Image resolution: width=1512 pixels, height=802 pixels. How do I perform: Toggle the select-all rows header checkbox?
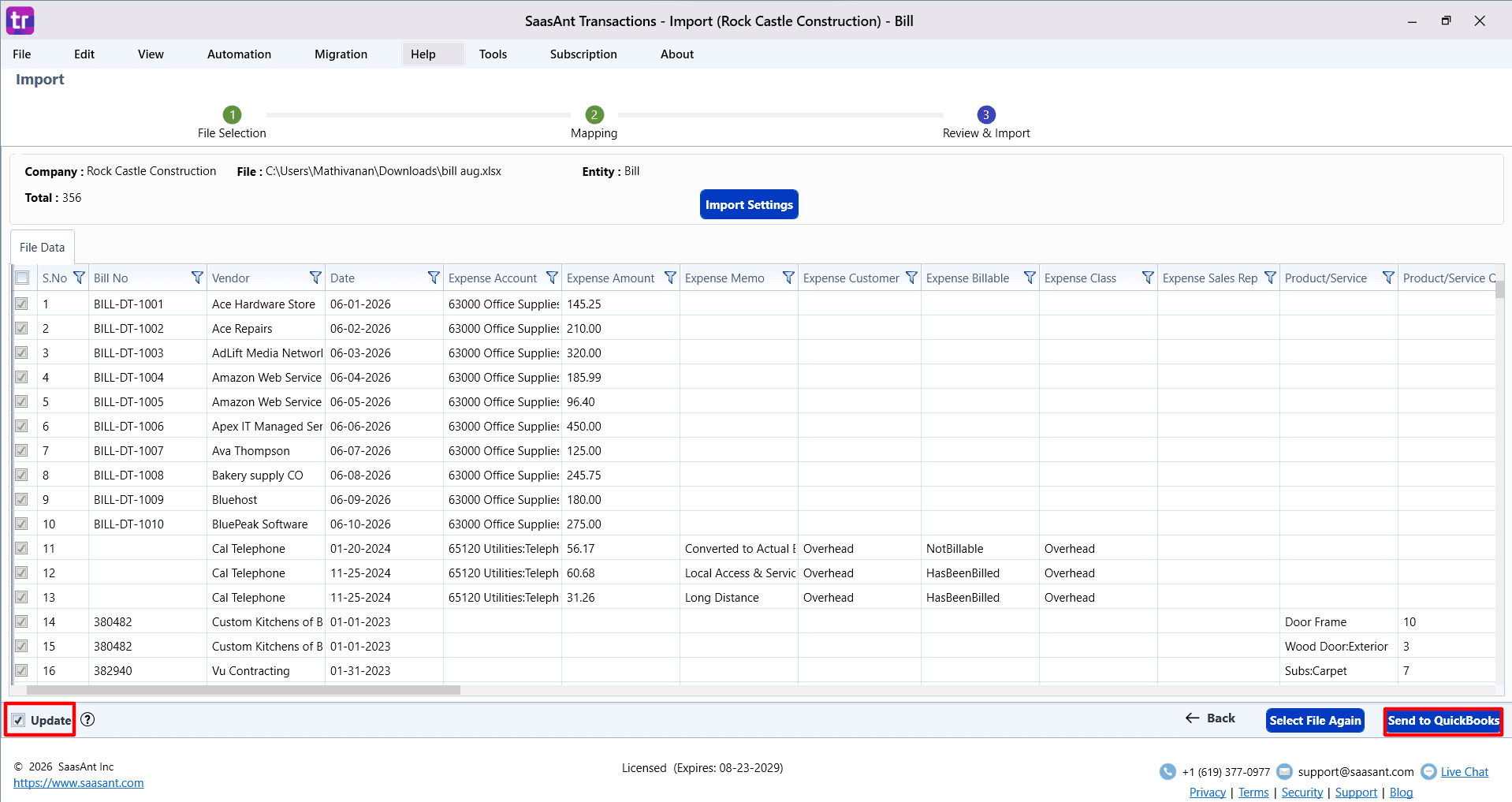coord(22,278)
